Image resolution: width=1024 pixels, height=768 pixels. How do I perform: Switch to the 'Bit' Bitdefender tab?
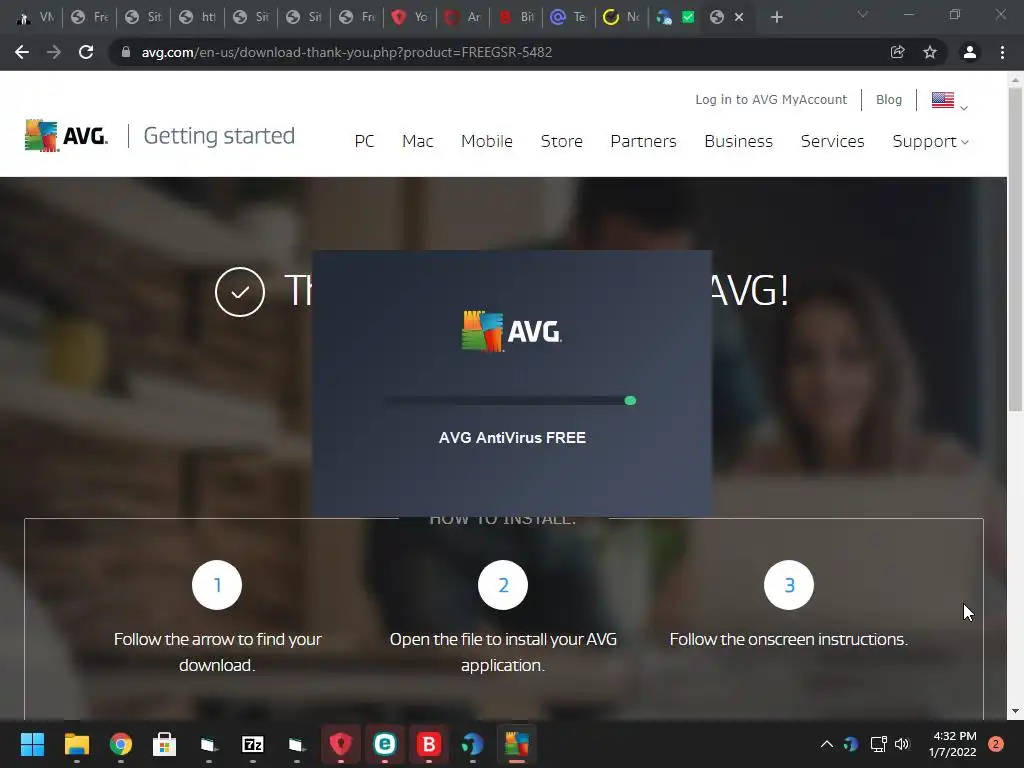[x=517, y=18]
